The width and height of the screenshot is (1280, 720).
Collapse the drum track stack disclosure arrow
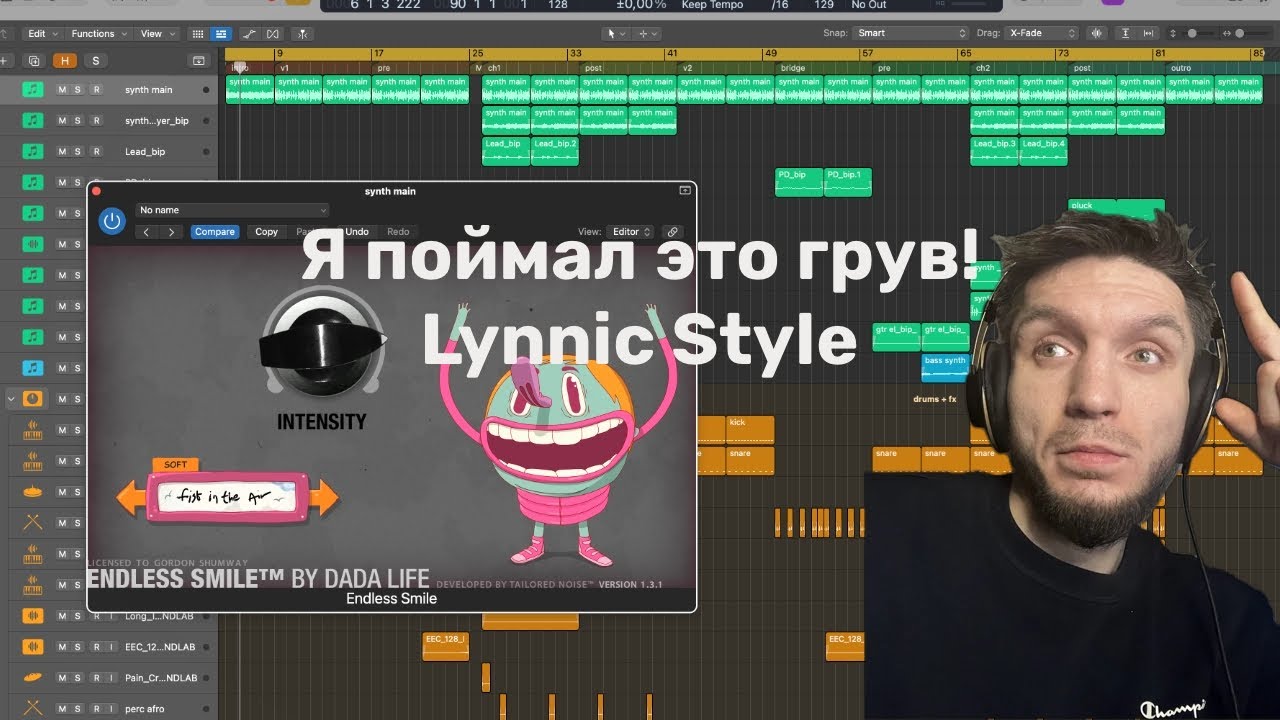tap(11, 398)
